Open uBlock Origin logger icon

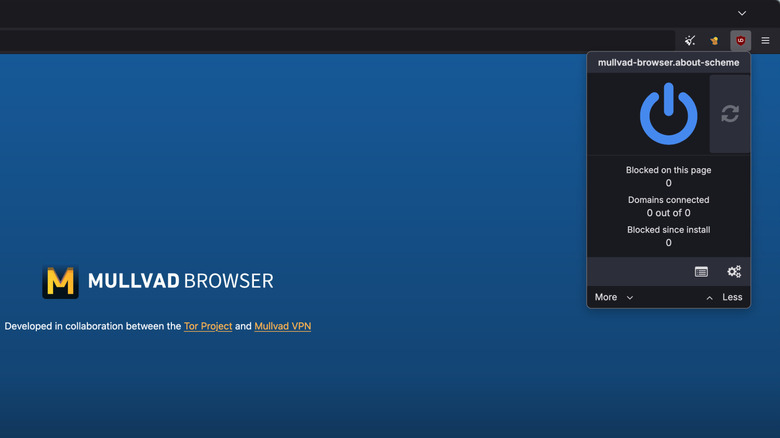click(x=701, y=272)
